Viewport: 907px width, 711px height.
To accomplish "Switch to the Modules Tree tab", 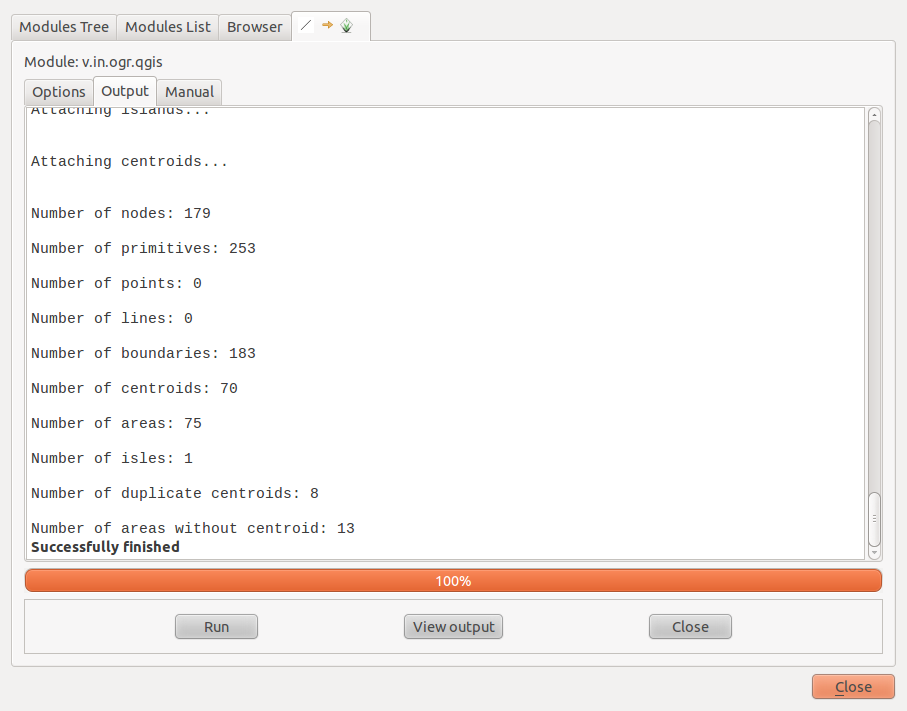I will (x=64, y=27).
